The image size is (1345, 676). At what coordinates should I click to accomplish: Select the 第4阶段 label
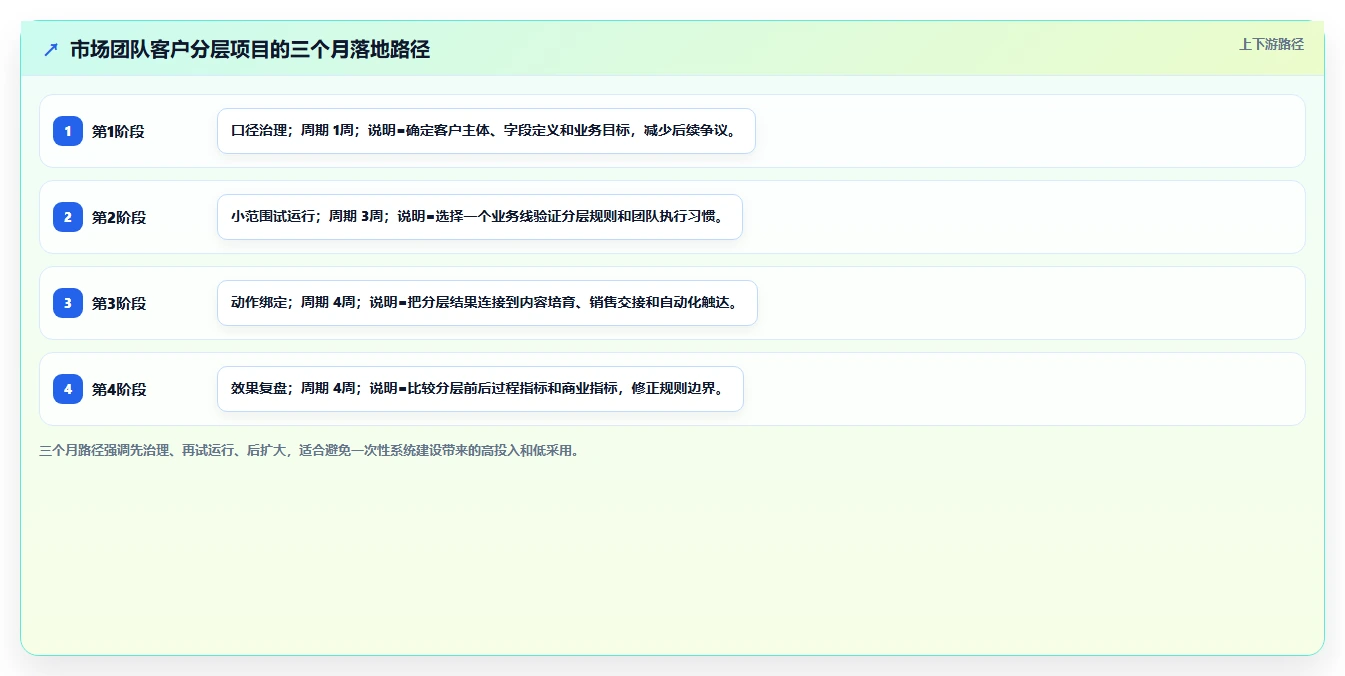point(118,389)
